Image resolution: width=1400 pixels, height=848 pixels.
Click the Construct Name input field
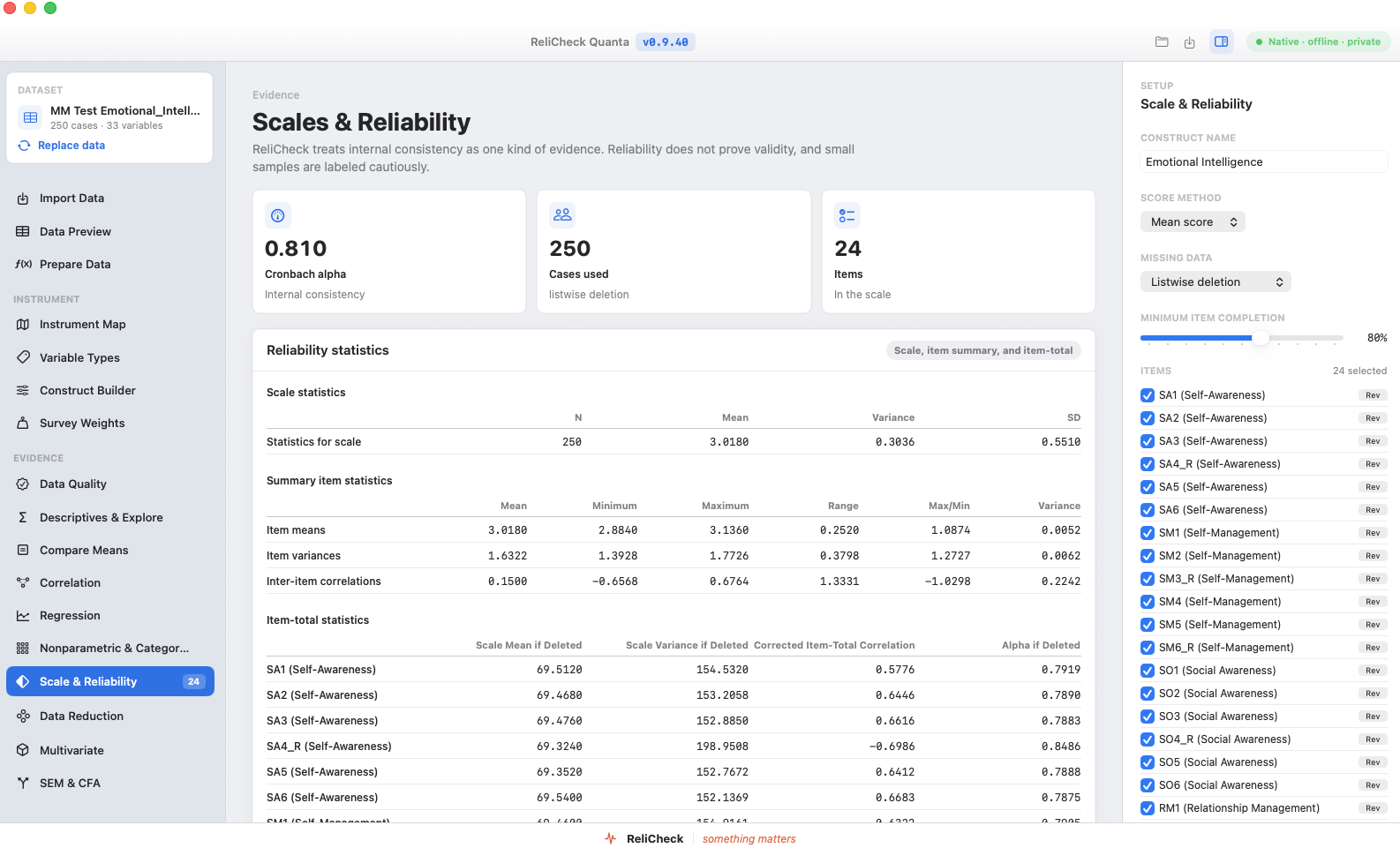point(1263,161)
